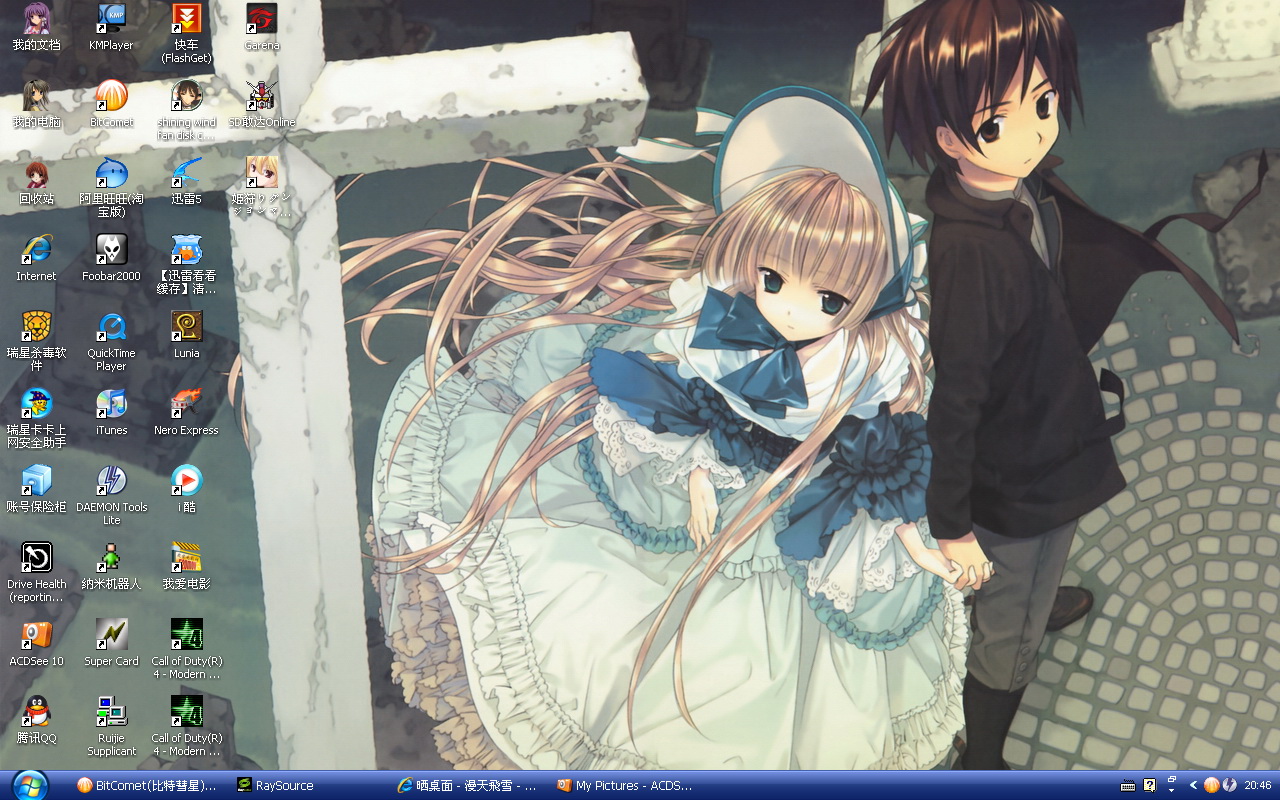Select the shining wind fan disk shortcut
The image size is (1280, 800).
186,110
